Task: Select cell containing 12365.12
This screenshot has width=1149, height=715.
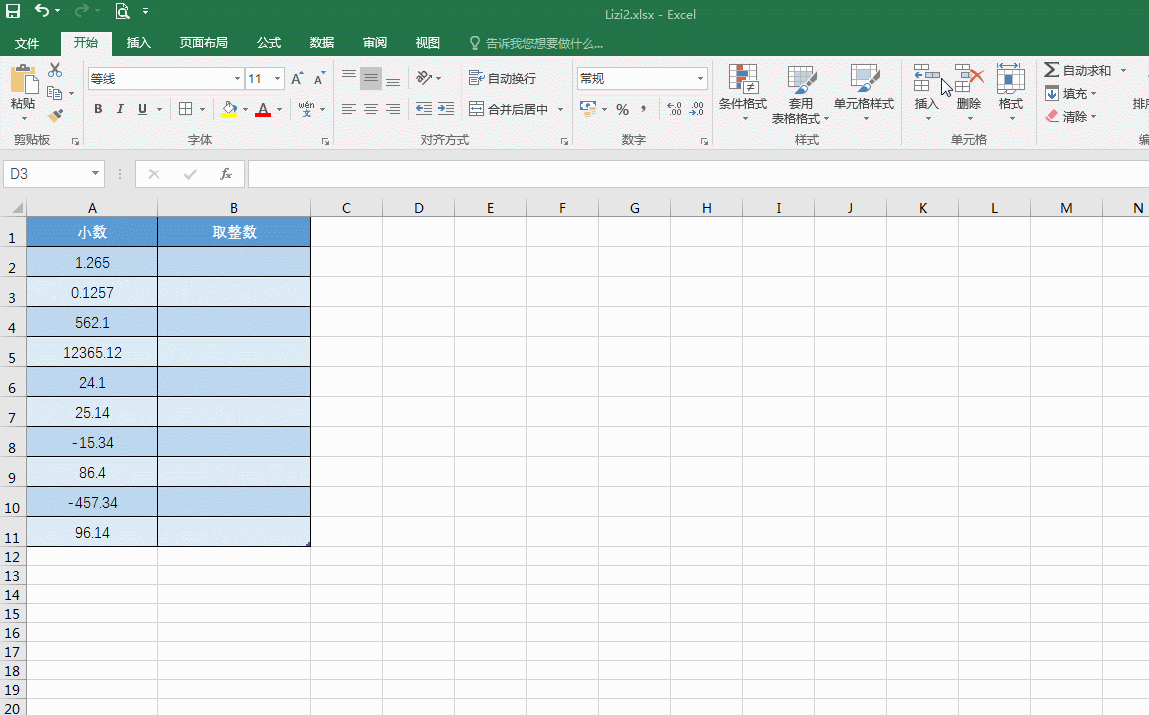Action: tap(92, 352)
